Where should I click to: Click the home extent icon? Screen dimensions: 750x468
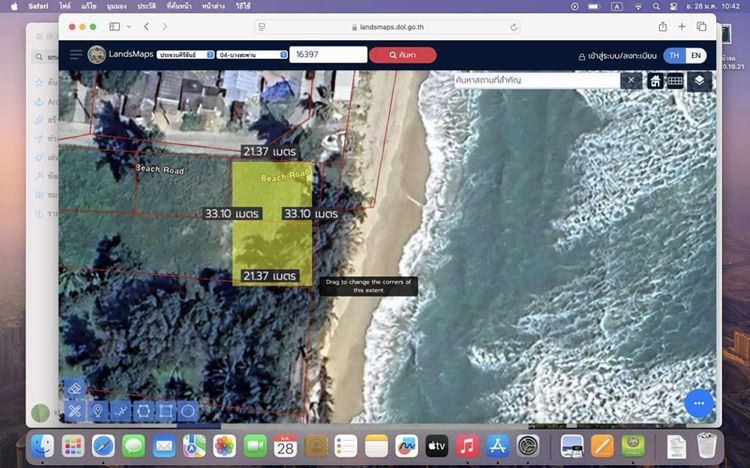(x=656, y=81)
